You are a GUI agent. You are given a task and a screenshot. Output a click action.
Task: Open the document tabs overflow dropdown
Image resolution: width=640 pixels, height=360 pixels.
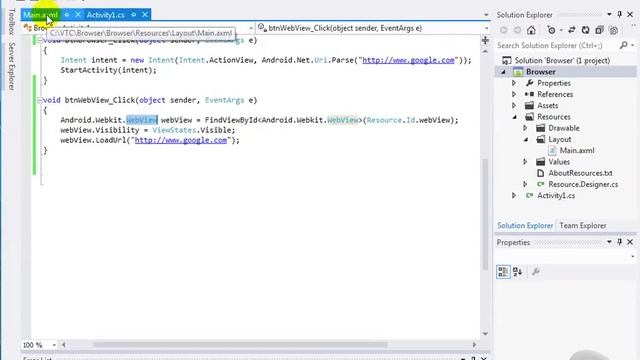coord(486,15)
